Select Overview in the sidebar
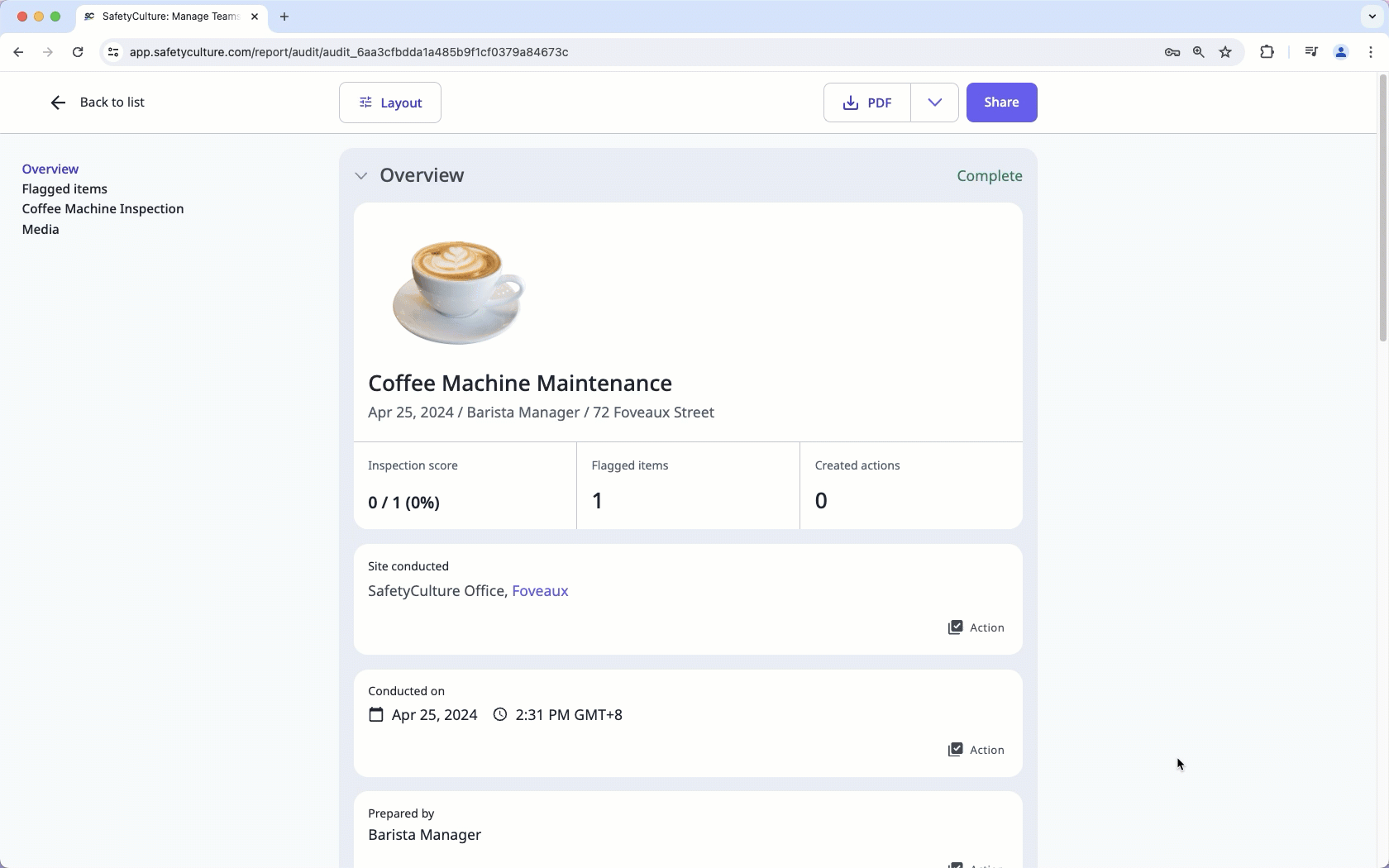Viewport: 1389px width, 868px height. pyautogui.click(x=50, y=169)
